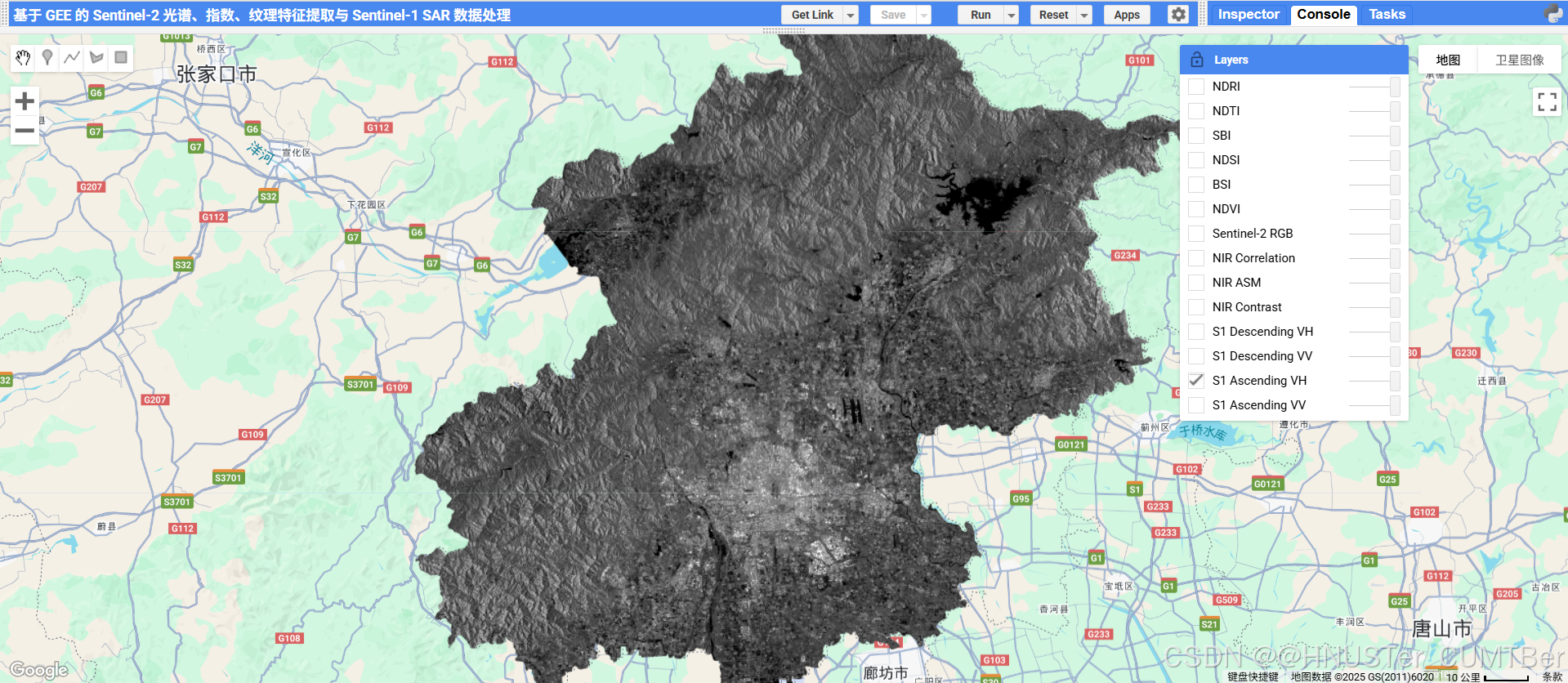The width and height of the screenshot is (1568, 683).
Task: Enable the NIR Correlation layer checkbox
Action: [x=1196, y=258]
